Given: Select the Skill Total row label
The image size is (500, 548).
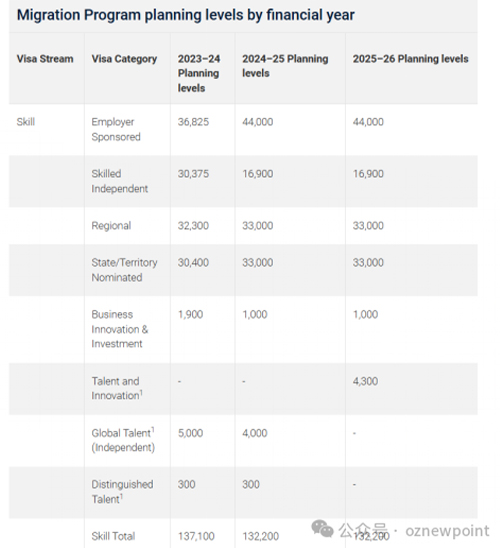Looking at the screenshot, I should 113,536.
